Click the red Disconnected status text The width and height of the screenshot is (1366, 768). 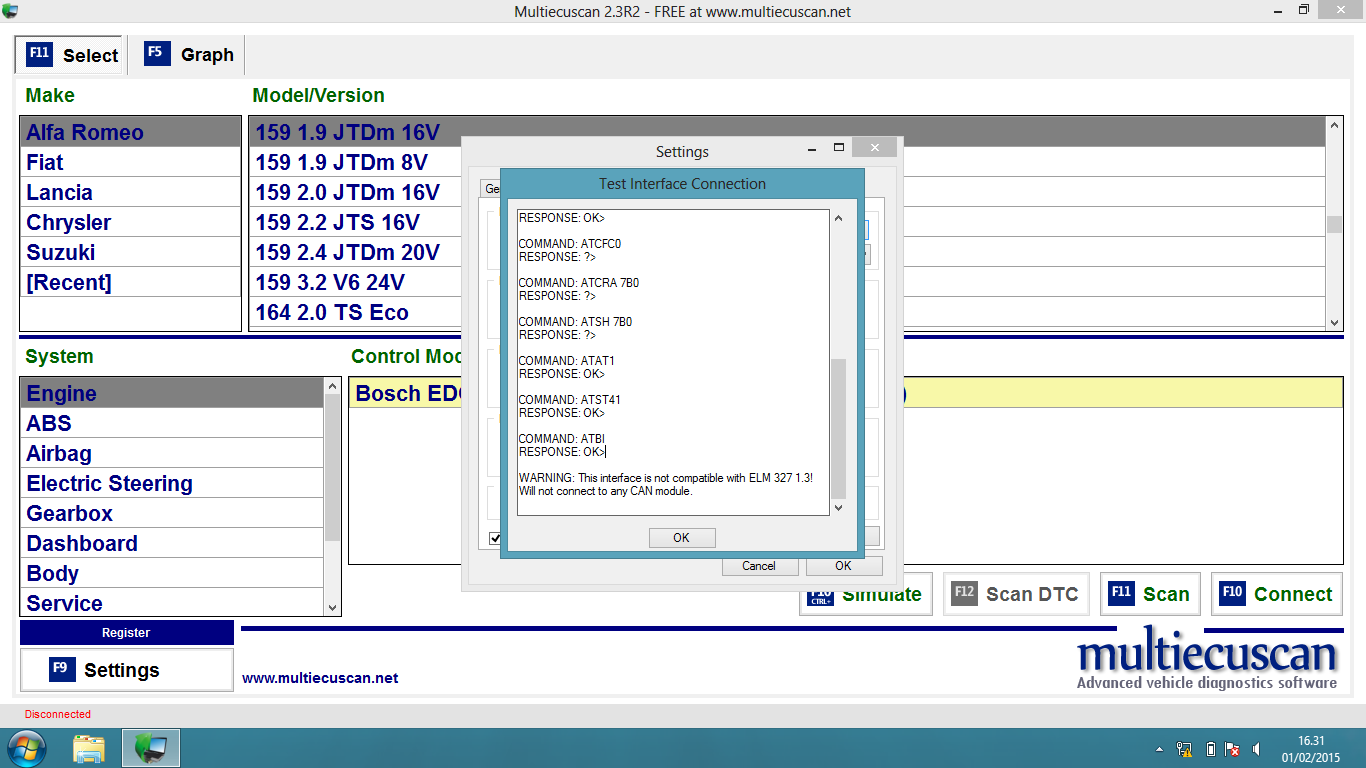58,714
